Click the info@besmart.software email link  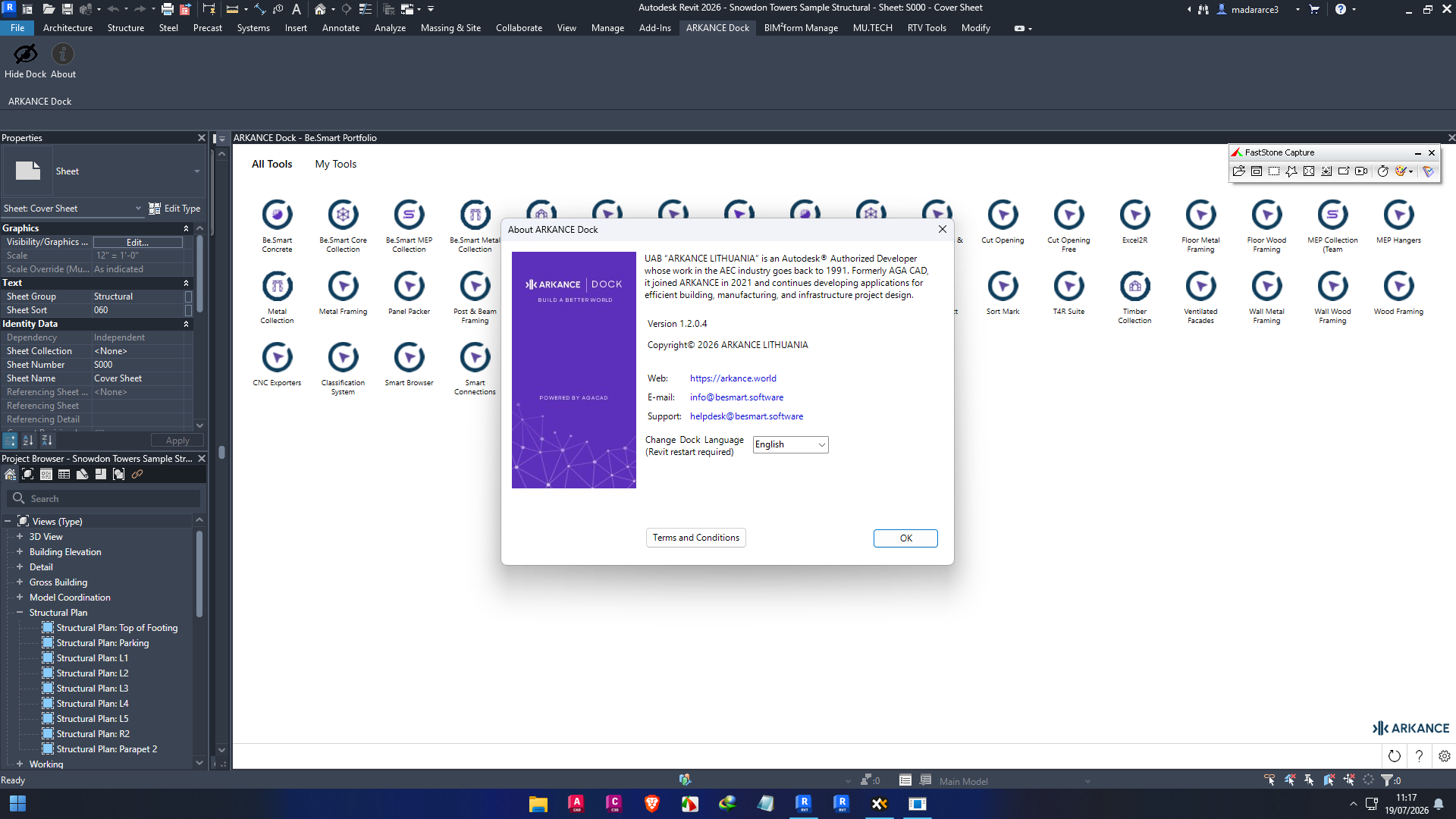(736, 397)
